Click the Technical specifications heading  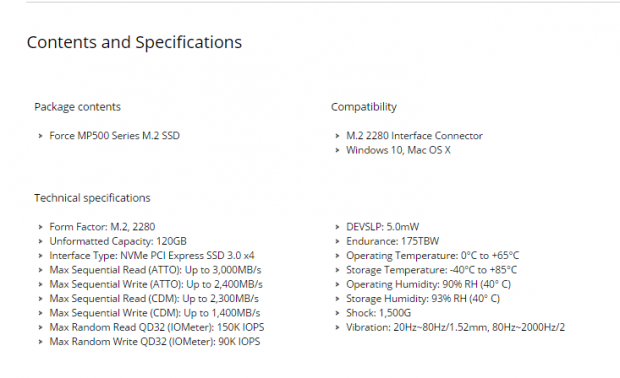coord(92,198)
